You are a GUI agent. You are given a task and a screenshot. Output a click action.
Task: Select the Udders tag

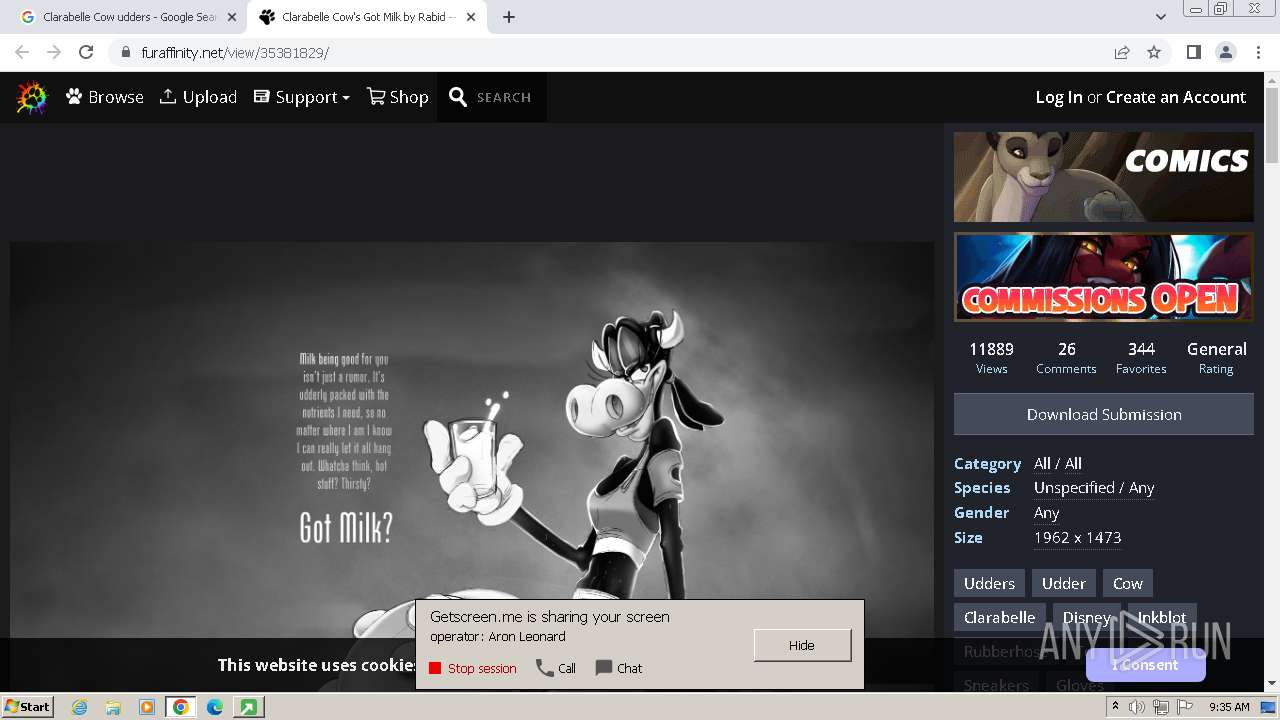[x=989, y=583]
